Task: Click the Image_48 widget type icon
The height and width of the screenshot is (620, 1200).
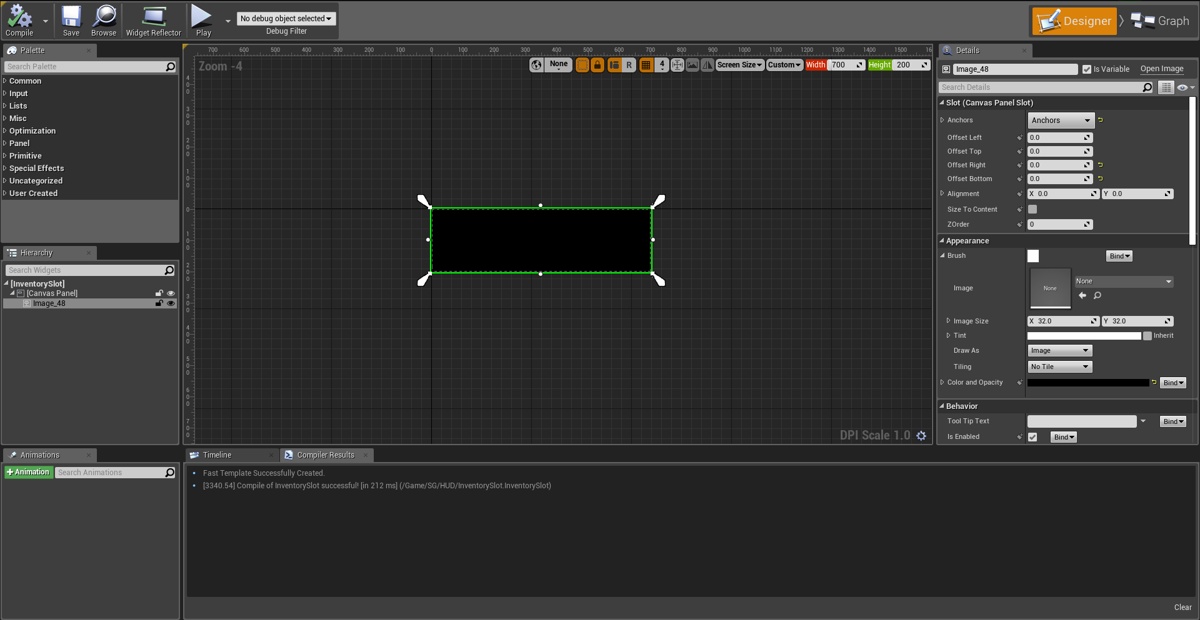Action: coord(946,70)
